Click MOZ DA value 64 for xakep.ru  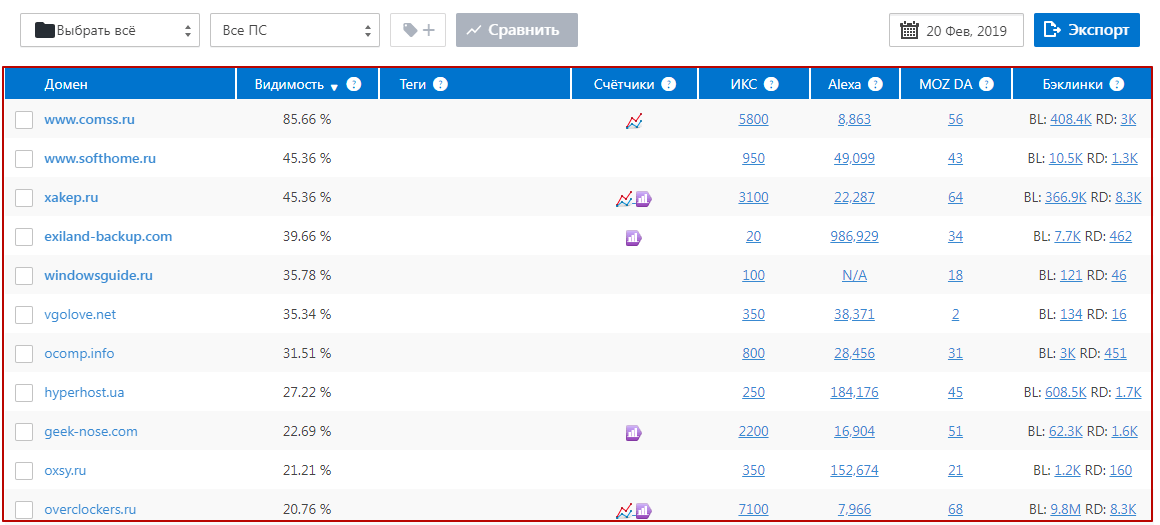[955, 197]
